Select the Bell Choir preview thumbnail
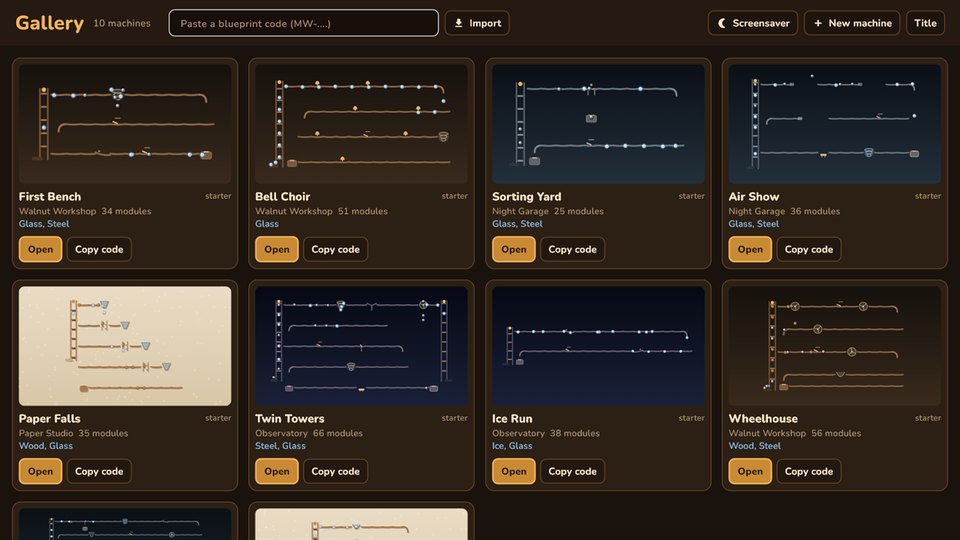Viewport: 960px width, 540px height. [x=361, y=124]
